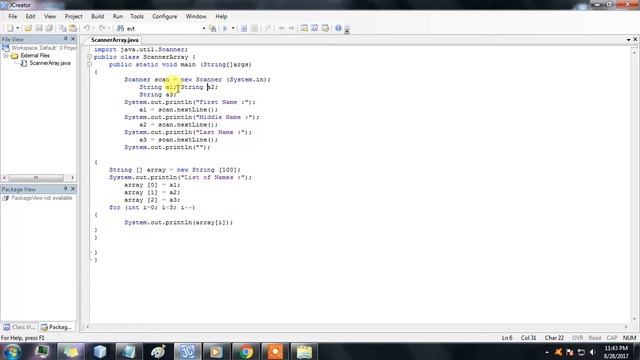The height and width of the screenshot is (360, 640).
Task: Click the Windows Start button
Action: [12, 352]
